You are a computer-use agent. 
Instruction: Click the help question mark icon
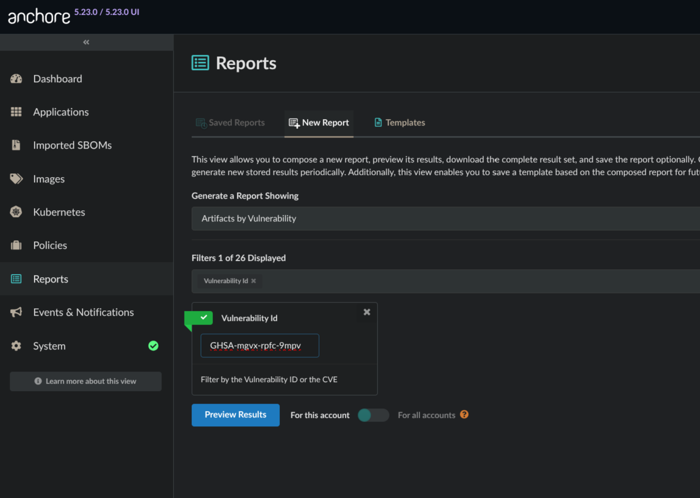coord(464,415)
